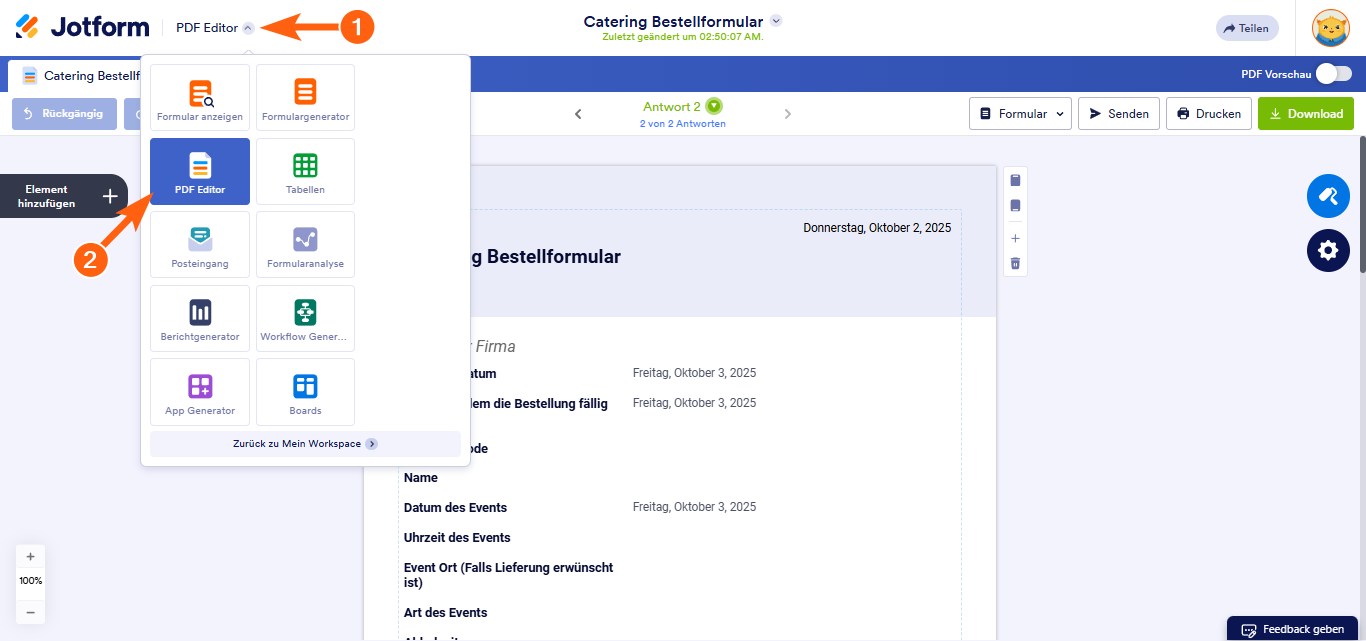Click Zuletzt geändert timestamp text

click(x=683, y=37)
